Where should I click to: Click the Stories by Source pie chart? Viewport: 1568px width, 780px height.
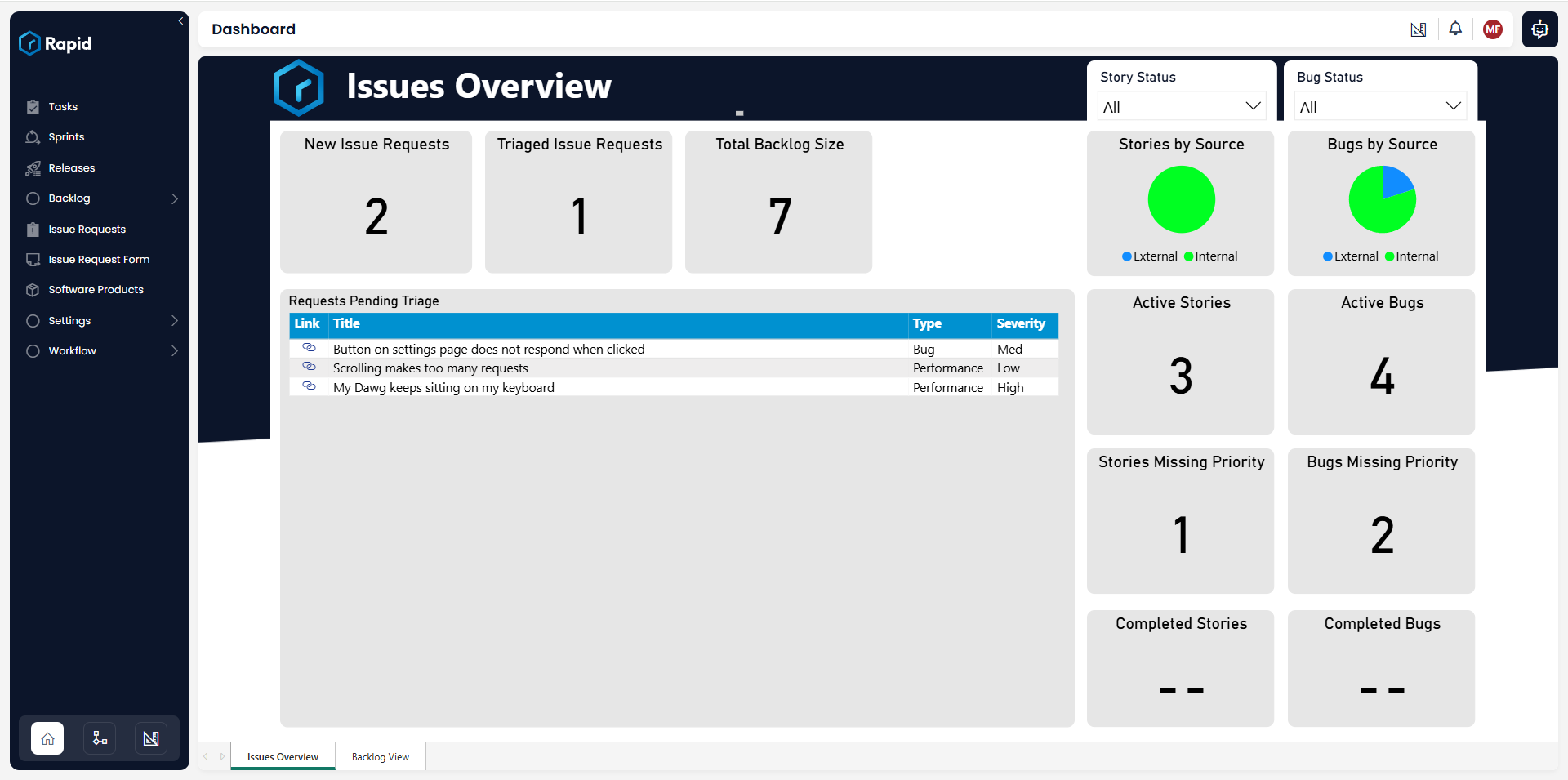(x=1182, y=199)
